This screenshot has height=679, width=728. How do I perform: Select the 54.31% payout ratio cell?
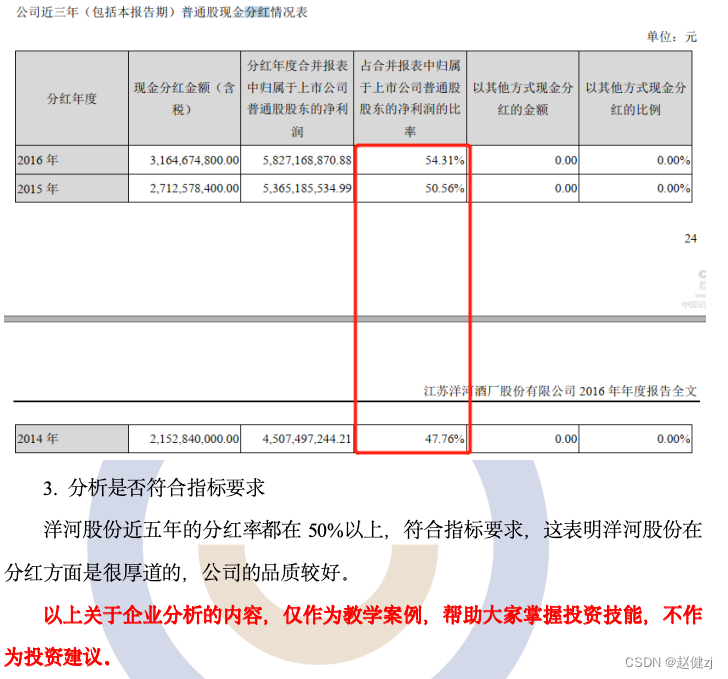[410, 160]
